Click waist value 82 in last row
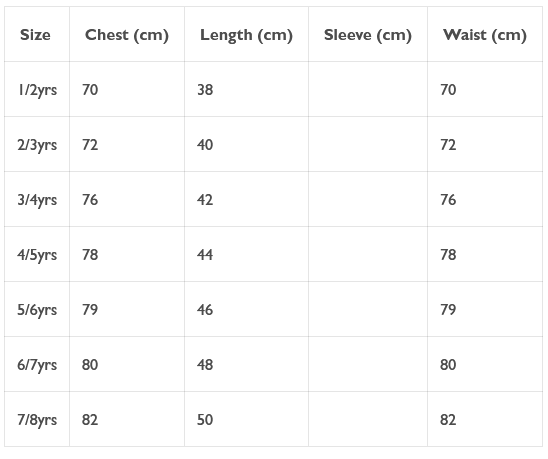This screenshot has width=548, height=459. pos(448,420)
